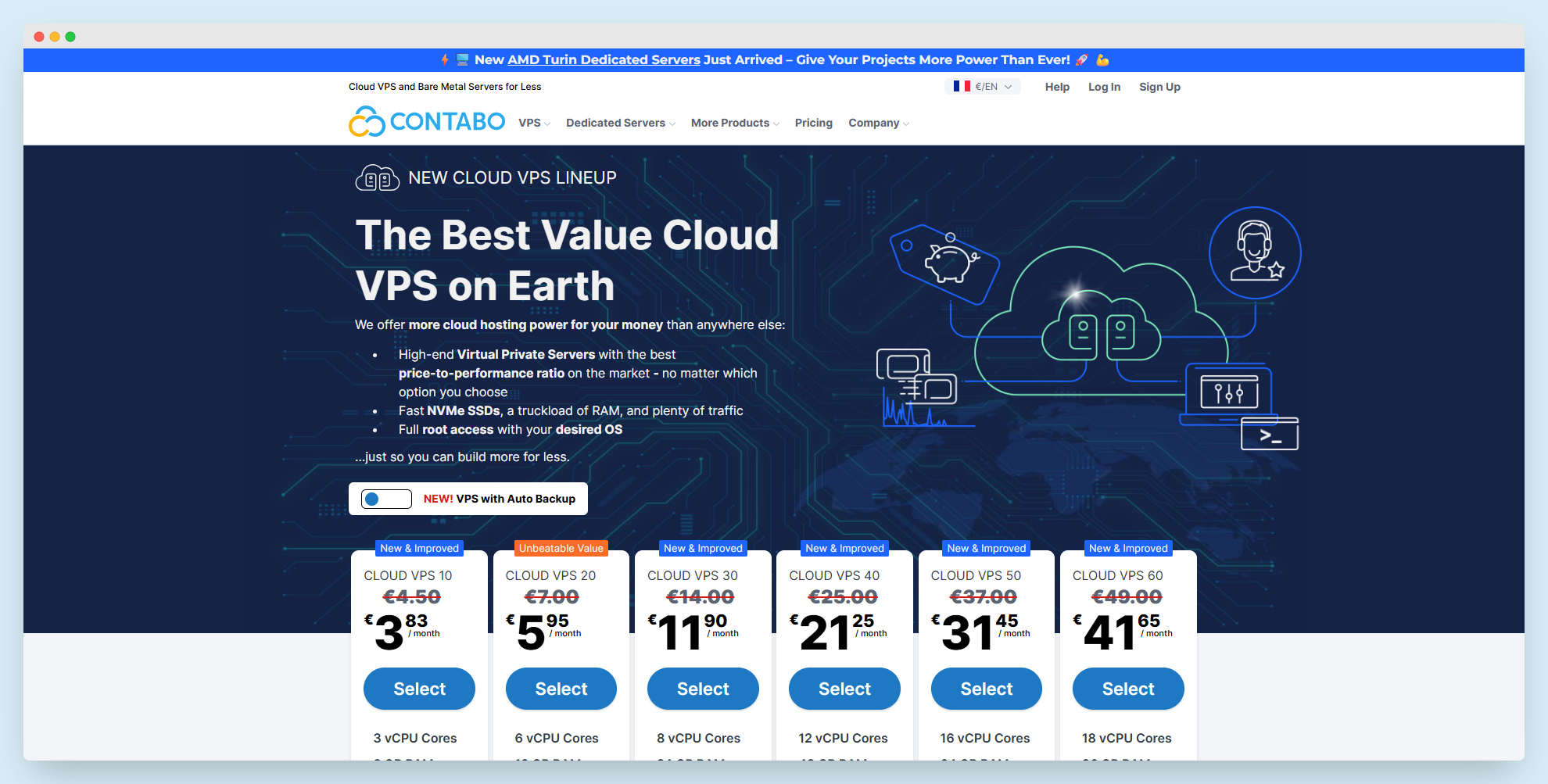Click the yellow macOS minimize dot
Image resolution: width=1548 pixels, height=784 pixels.
click(x=55, y=37)
